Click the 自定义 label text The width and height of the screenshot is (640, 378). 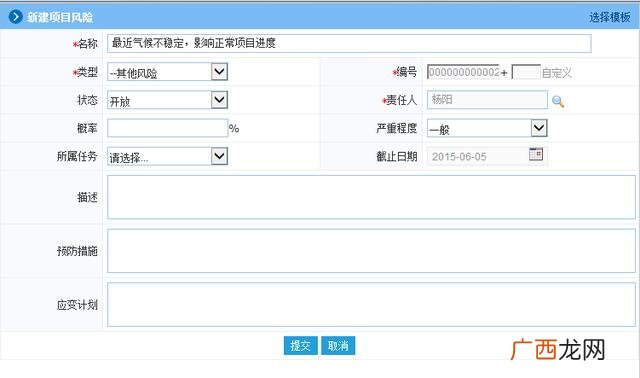(x=556, y=73)
